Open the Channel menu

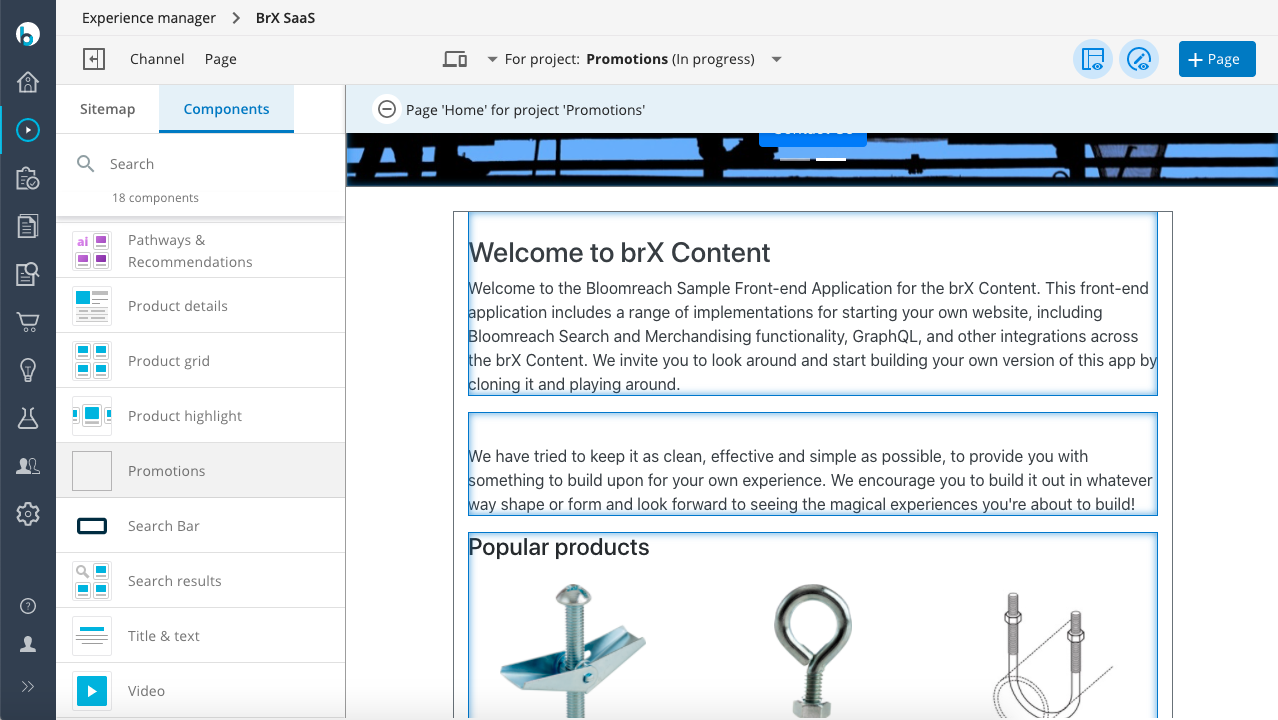click(x=157, y=59)
